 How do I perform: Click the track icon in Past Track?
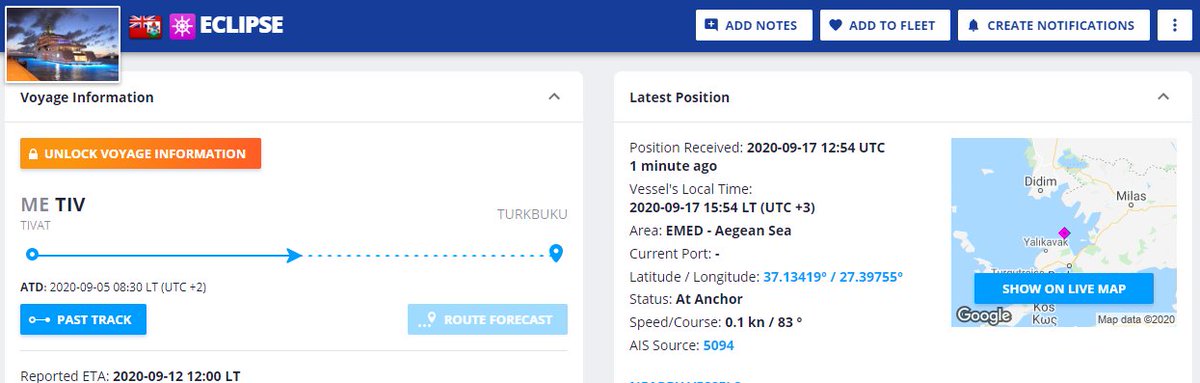click(40, 320)
